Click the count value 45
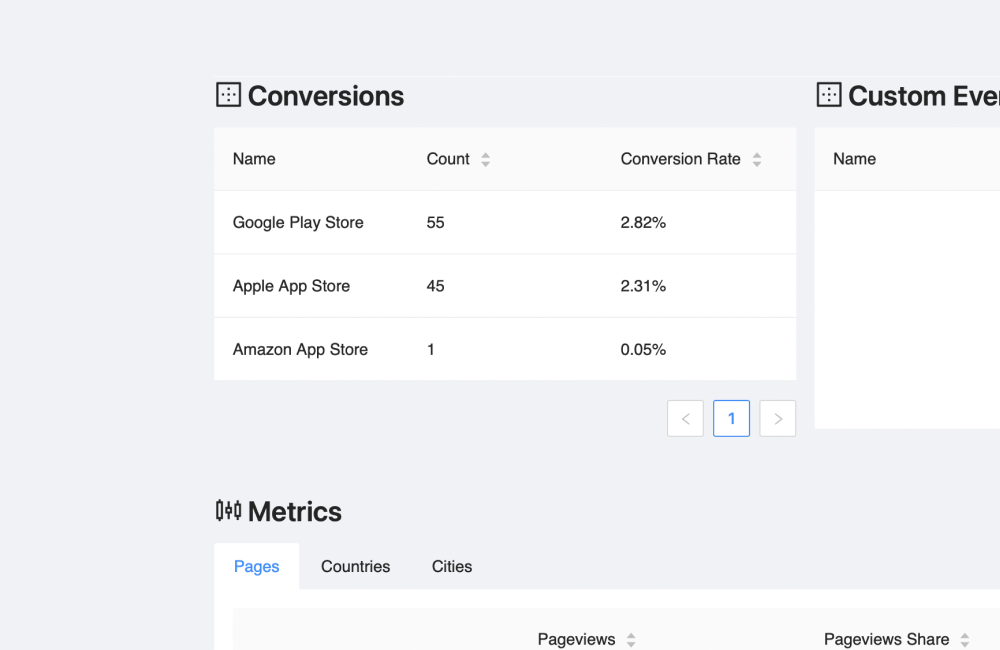The width and height of the screenshot is (1000, 650). 435,286
